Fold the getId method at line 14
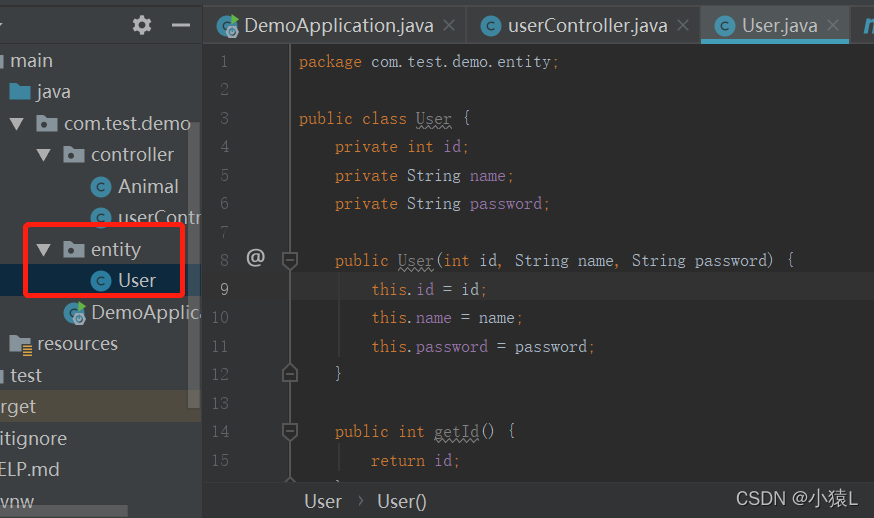 (x=290, y=430)
